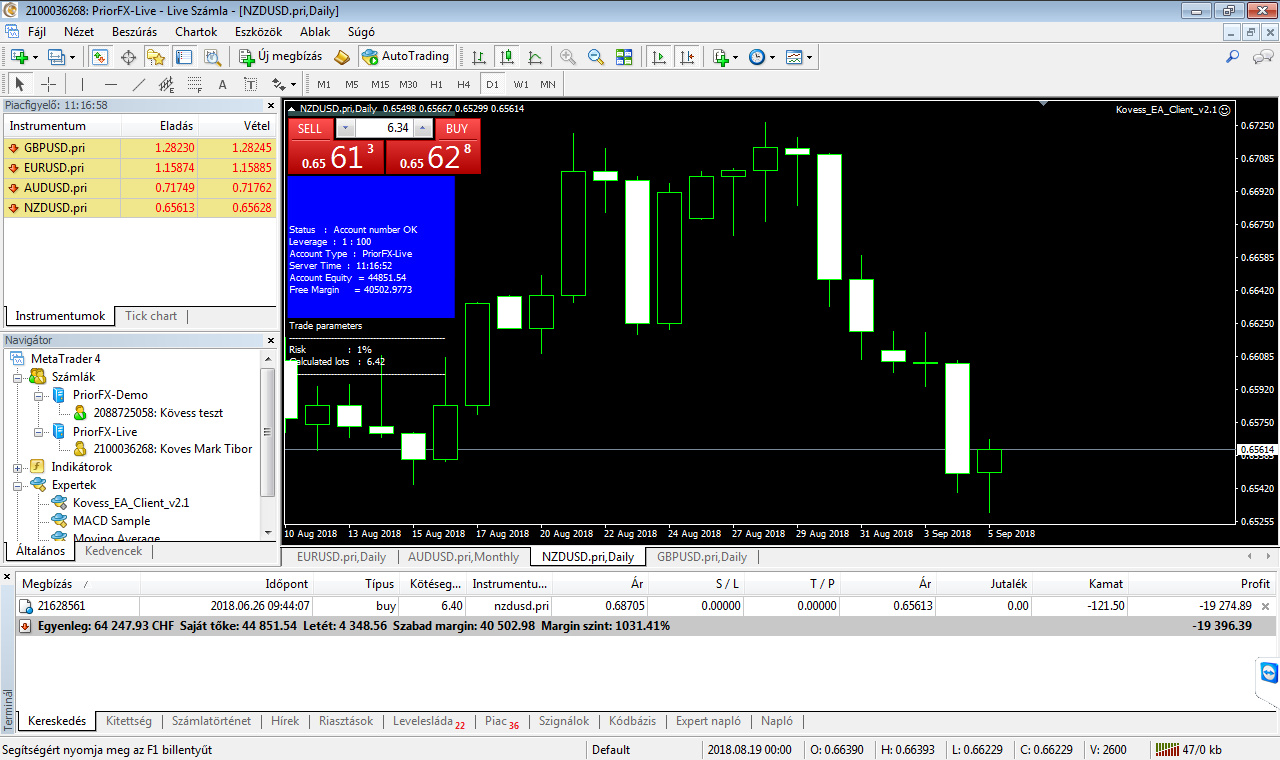Open the Fájl menu
Viewport: 1280px width, 760px height.
pyautogui.click(x=36, y=31)
